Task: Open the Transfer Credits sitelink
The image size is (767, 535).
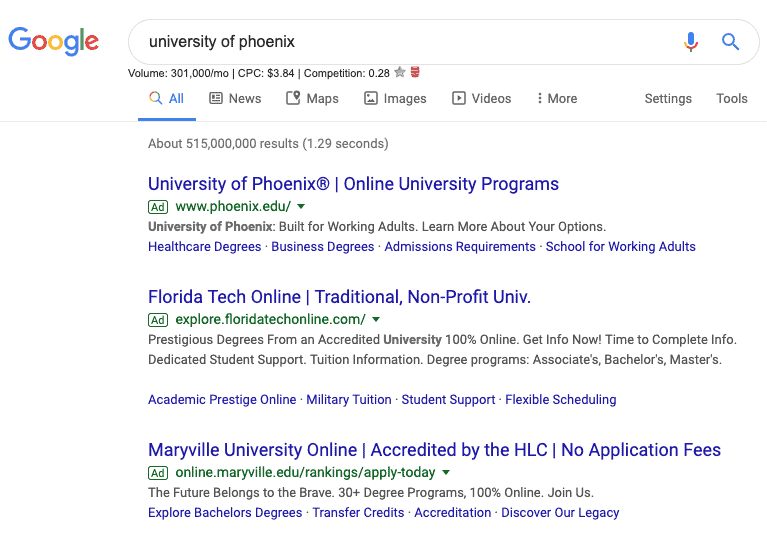Action: pos(358,513)
